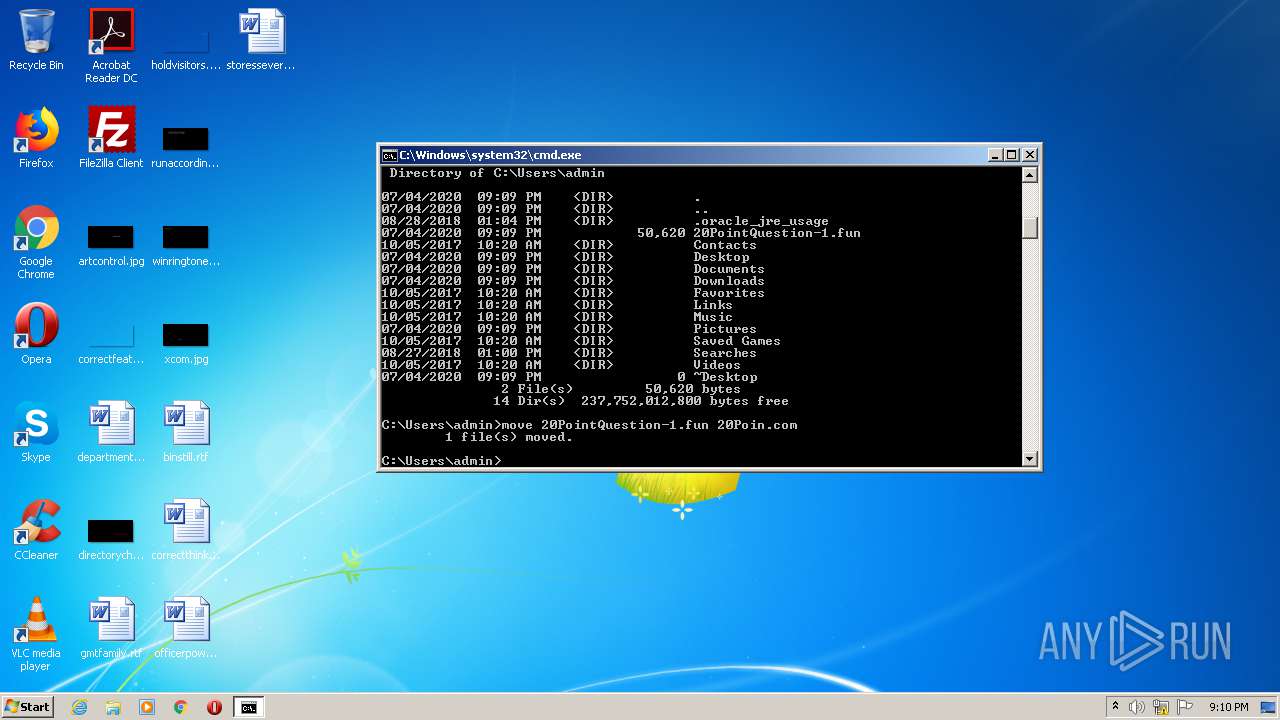1280x720 pixels.
Task: Click the cmd scrollbar thumb
Action: 1030,227
